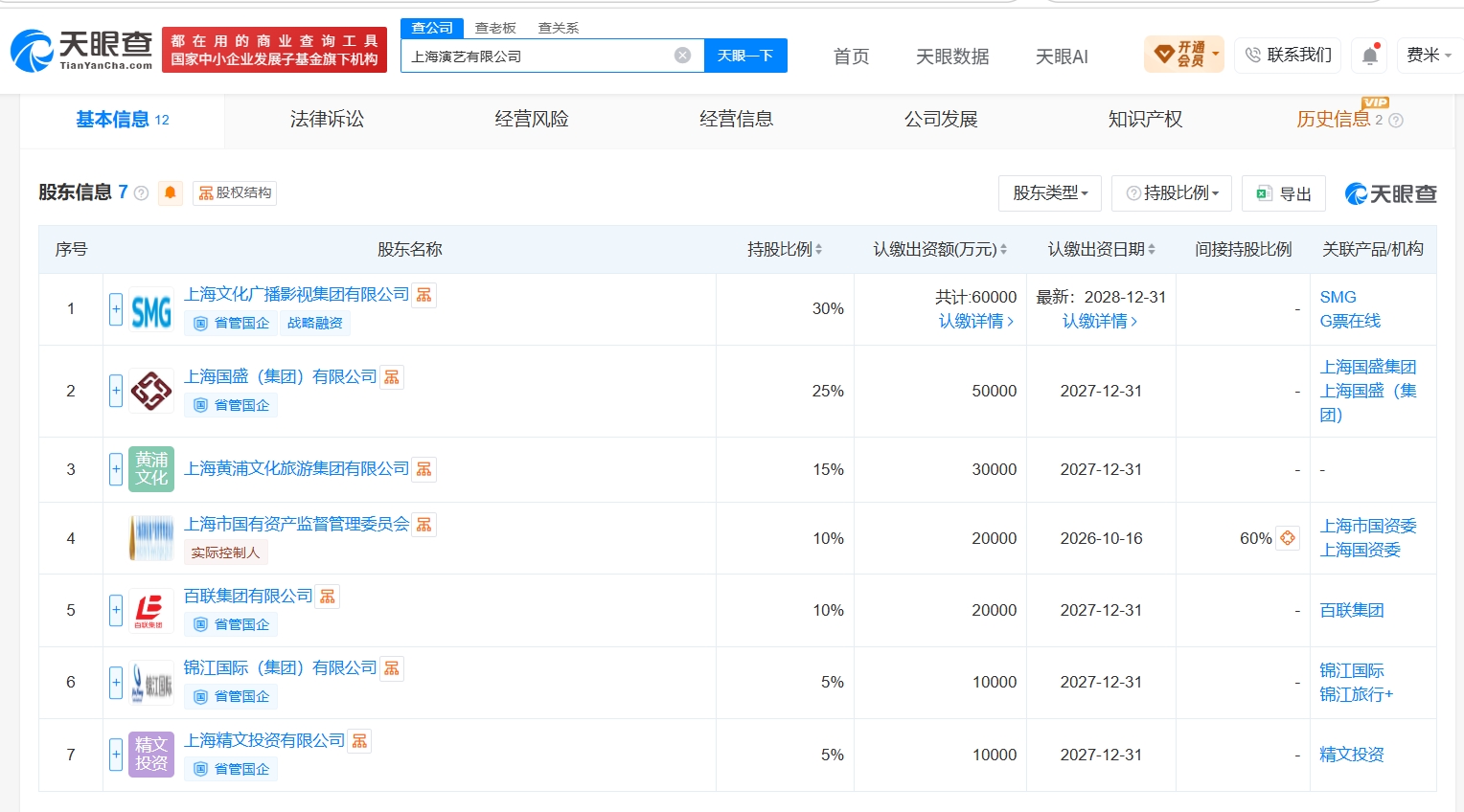Open equity structure icon for 百联集团有限公司

click(x=328, y=597)
